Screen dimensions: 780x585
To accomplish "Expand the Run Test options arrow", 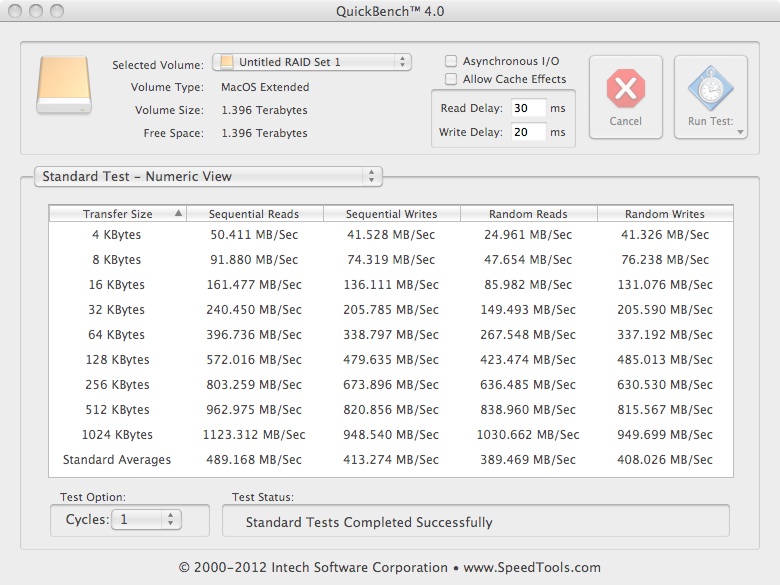I will tap(740, 132).
